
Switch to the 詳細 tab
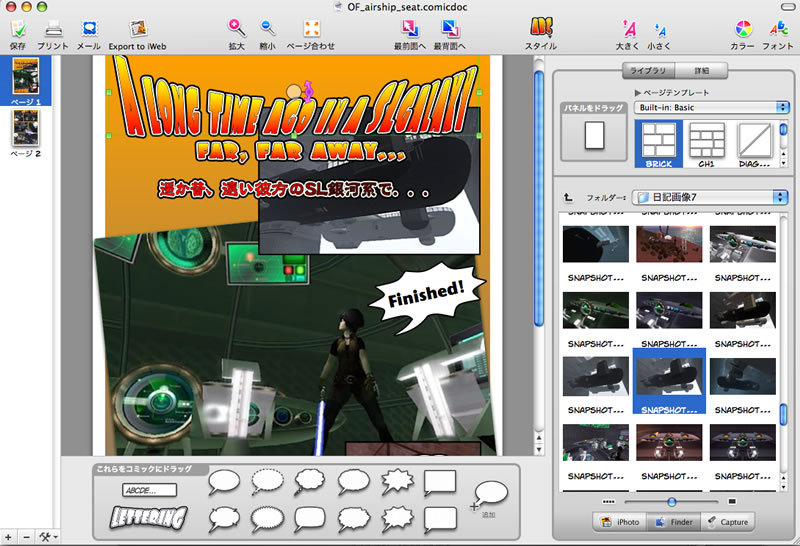tap(702, 70)
